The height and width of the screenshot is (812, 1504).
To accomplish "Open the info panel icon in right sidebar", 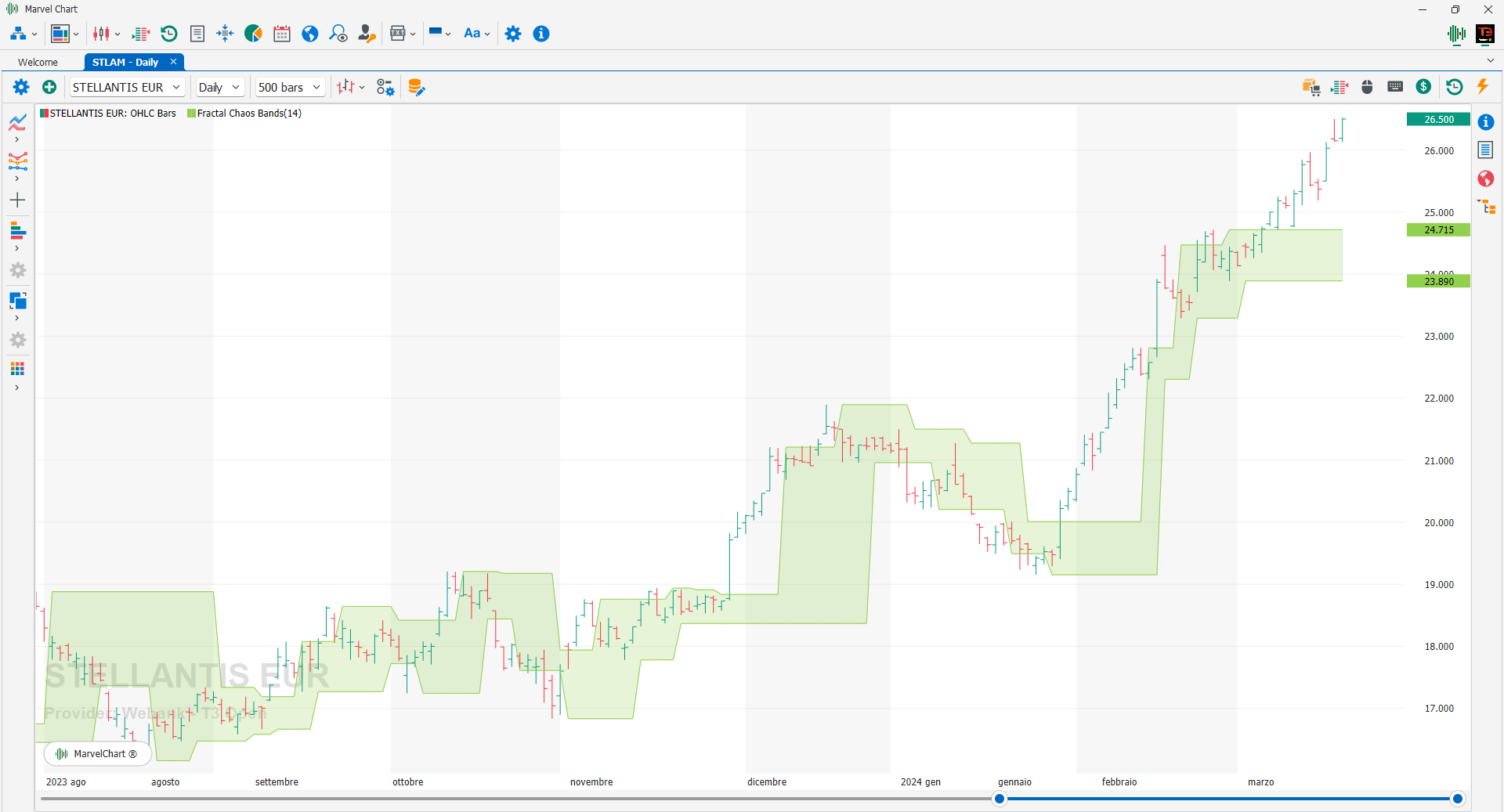I will click(x=1486, y=122).
